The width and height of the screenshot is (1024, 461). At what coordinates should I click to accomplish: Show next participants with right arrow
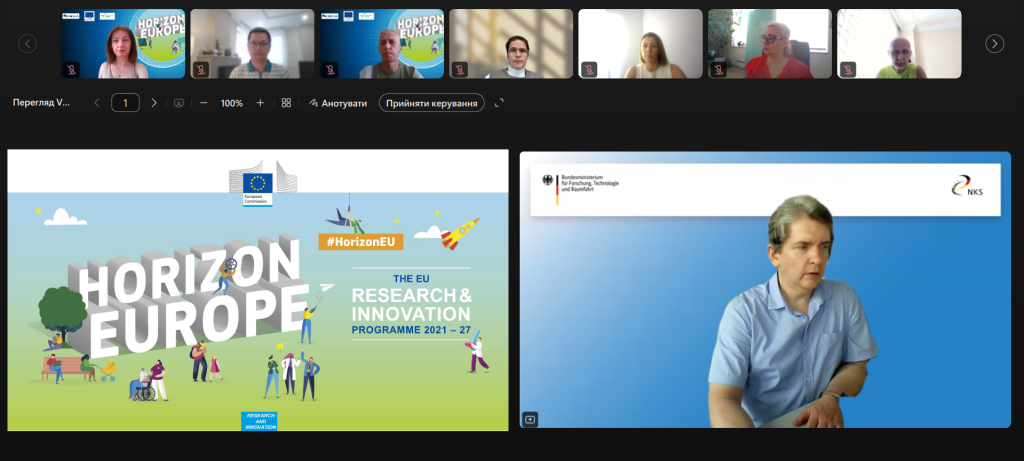[995, 44]
